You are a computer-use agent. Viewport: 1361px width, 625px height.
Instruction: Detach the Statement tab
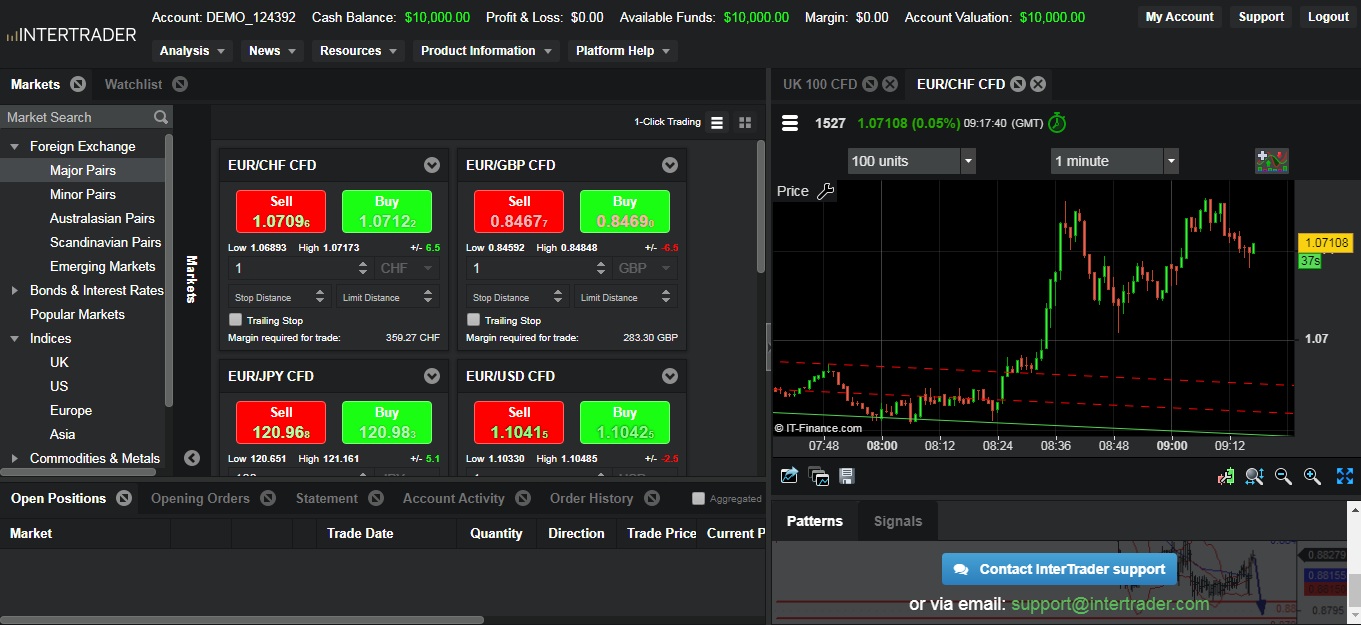pyautogui.click(x=375, y=498)
